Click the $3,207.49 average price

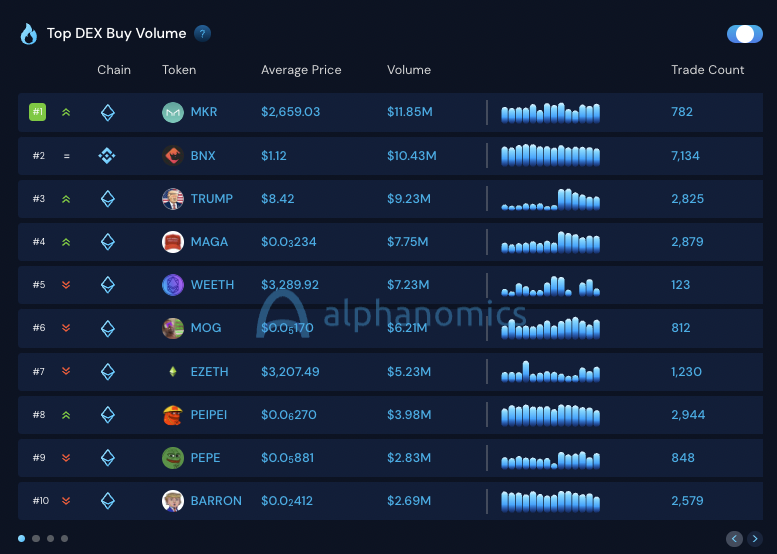(x=290, y=372)
